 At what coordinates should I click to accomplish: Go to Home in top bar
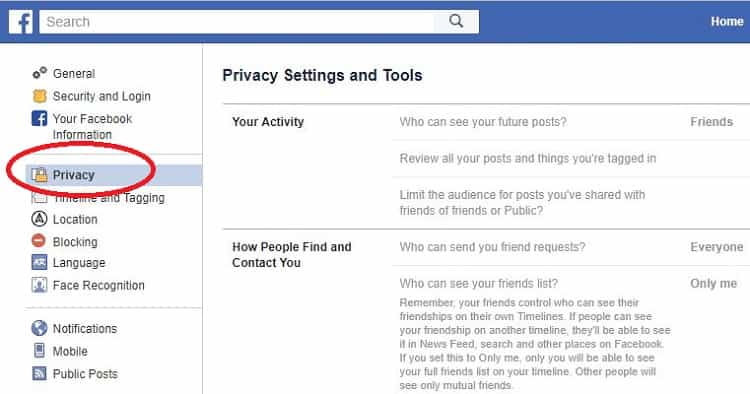tap(727, 22)
